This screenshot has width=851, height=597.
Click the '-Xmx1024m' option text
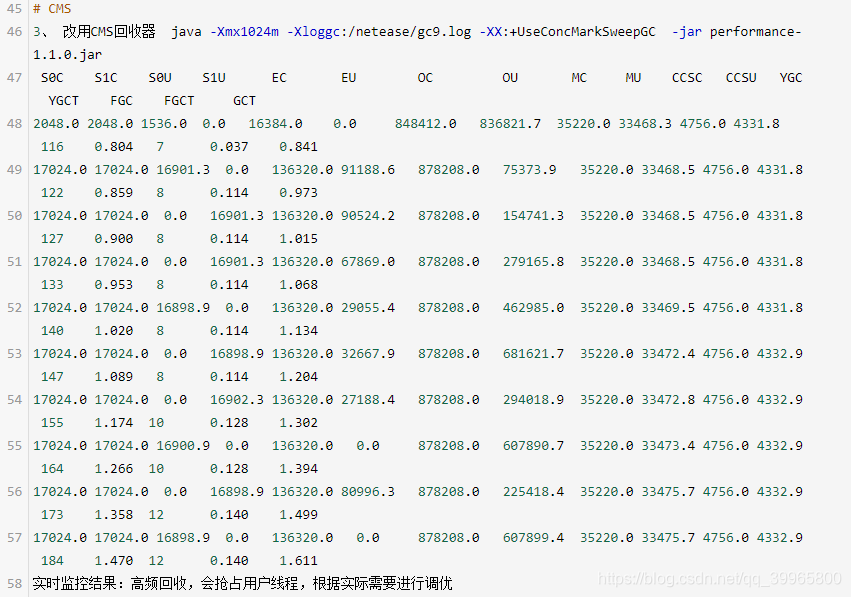[244, 31]
